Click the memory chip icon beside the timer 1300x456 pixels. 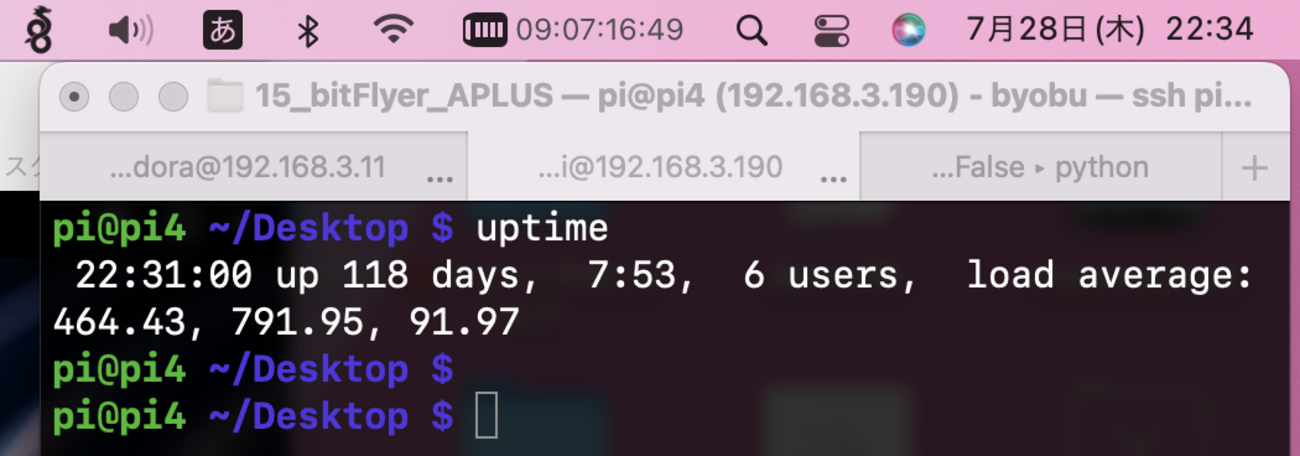click(x=486, y=30)
